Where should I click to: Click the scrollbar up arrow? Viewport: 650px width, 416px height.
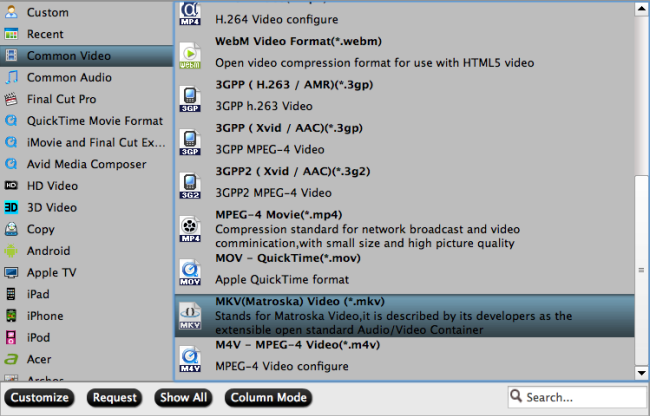641,9
